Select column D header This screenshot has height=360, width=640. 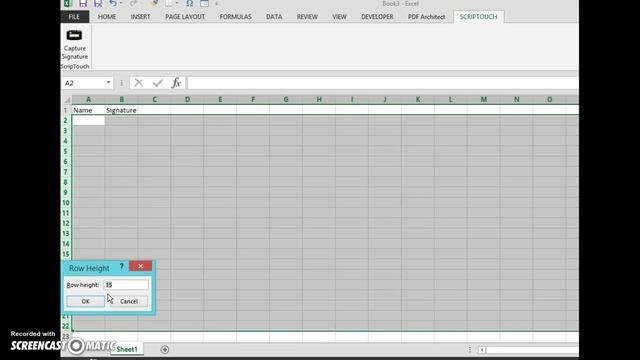[187, 100]
